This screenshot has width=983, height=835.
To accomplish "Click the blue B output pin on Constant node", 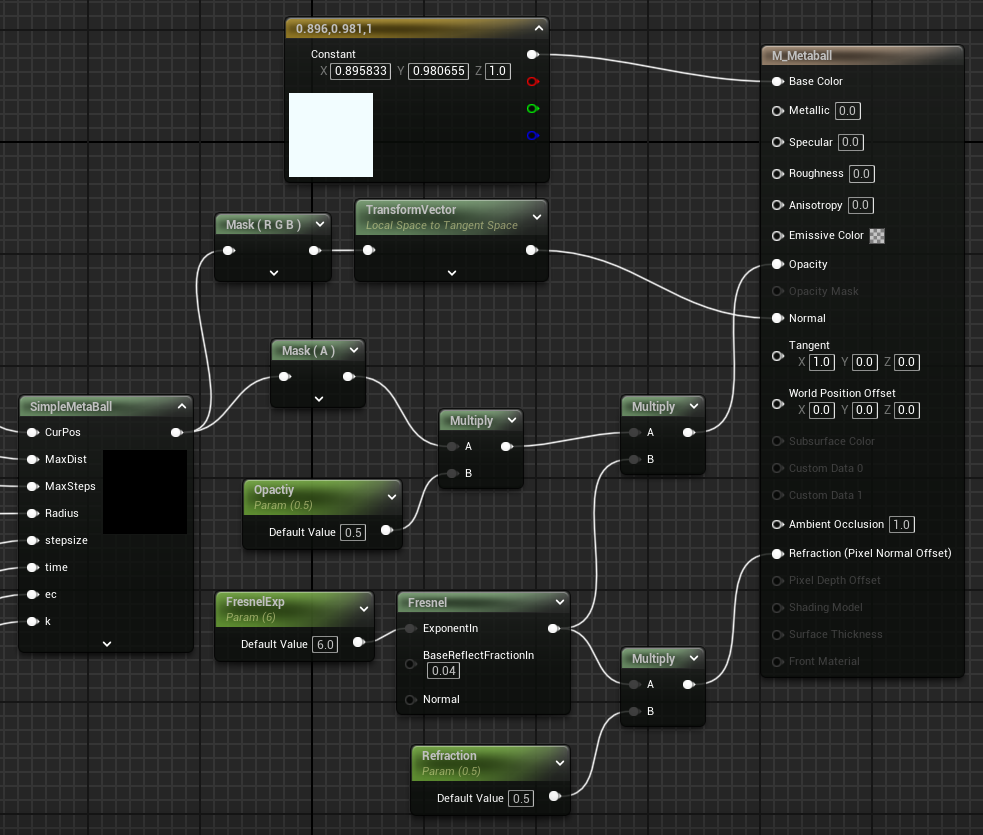I will tap(532, 135).
